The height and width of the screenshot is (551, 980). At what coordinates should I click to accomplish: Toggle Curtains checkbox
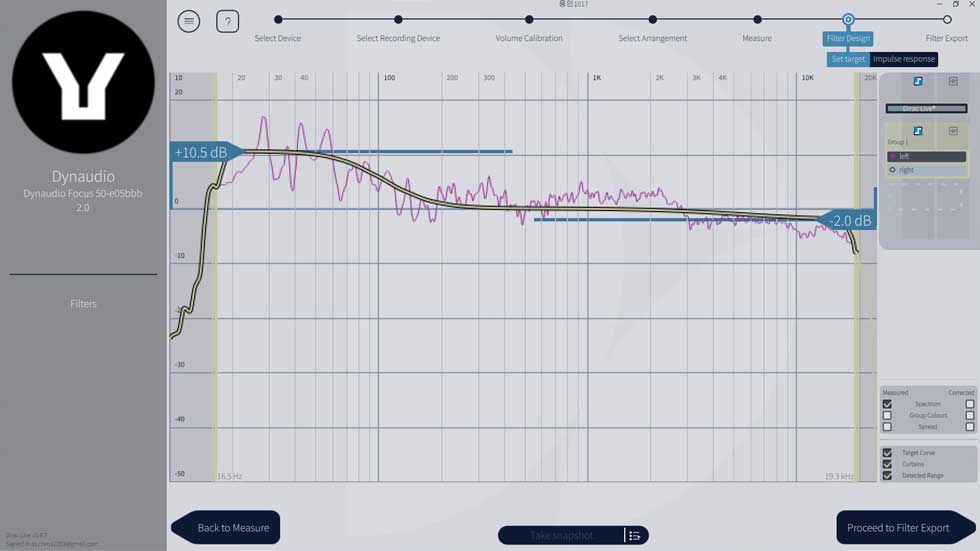click(887, 464)
